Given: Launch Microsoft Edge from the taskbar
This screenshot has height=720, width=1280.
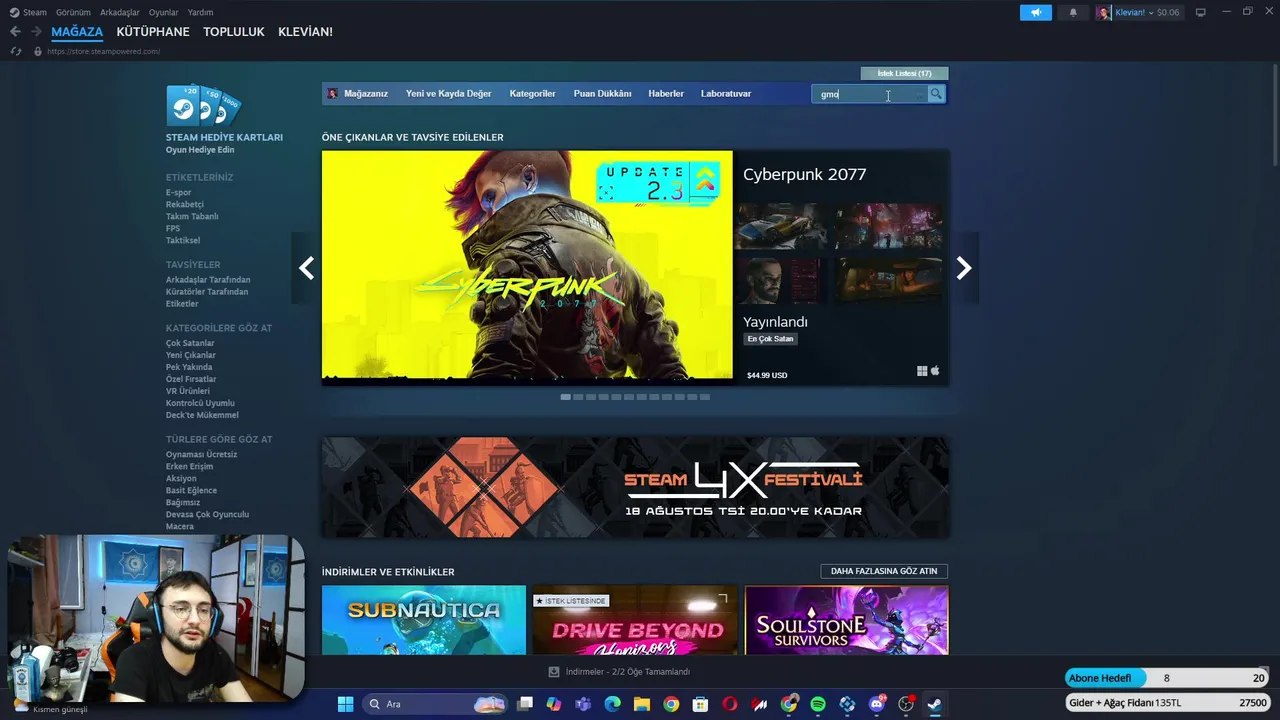Looking at the screenshot, I should pyautogui.click(x=612, y=704).
